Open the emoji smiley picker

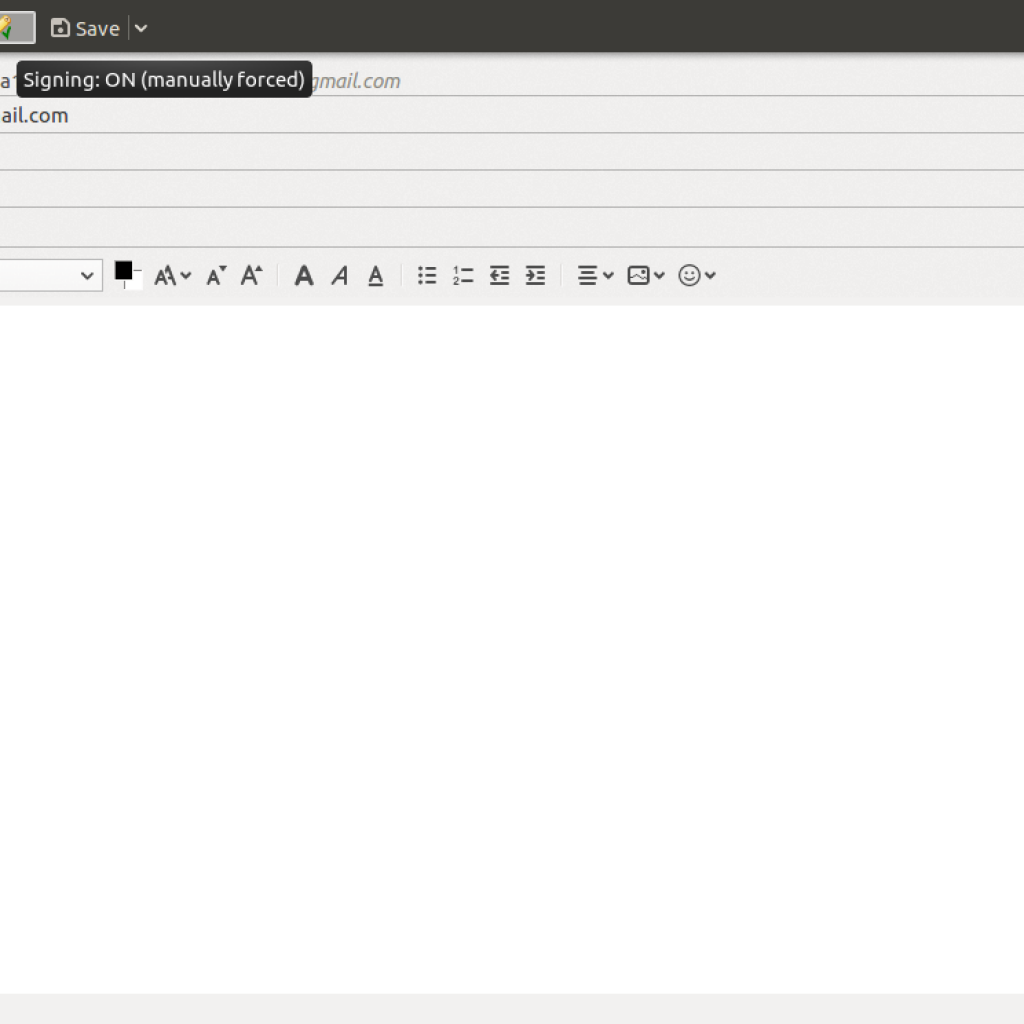click(x=696, y=276)
